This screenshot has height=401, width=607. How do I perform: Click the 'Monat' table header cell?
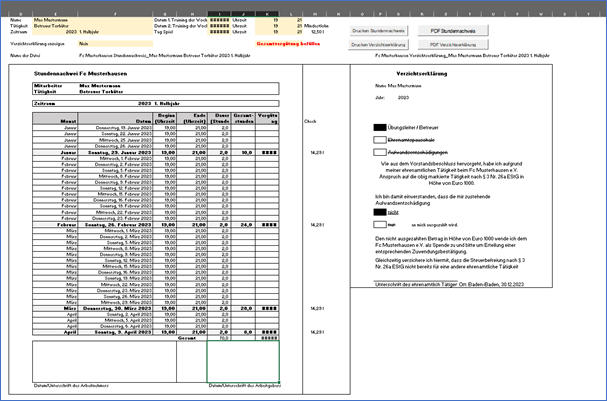(x=55, y=118)
